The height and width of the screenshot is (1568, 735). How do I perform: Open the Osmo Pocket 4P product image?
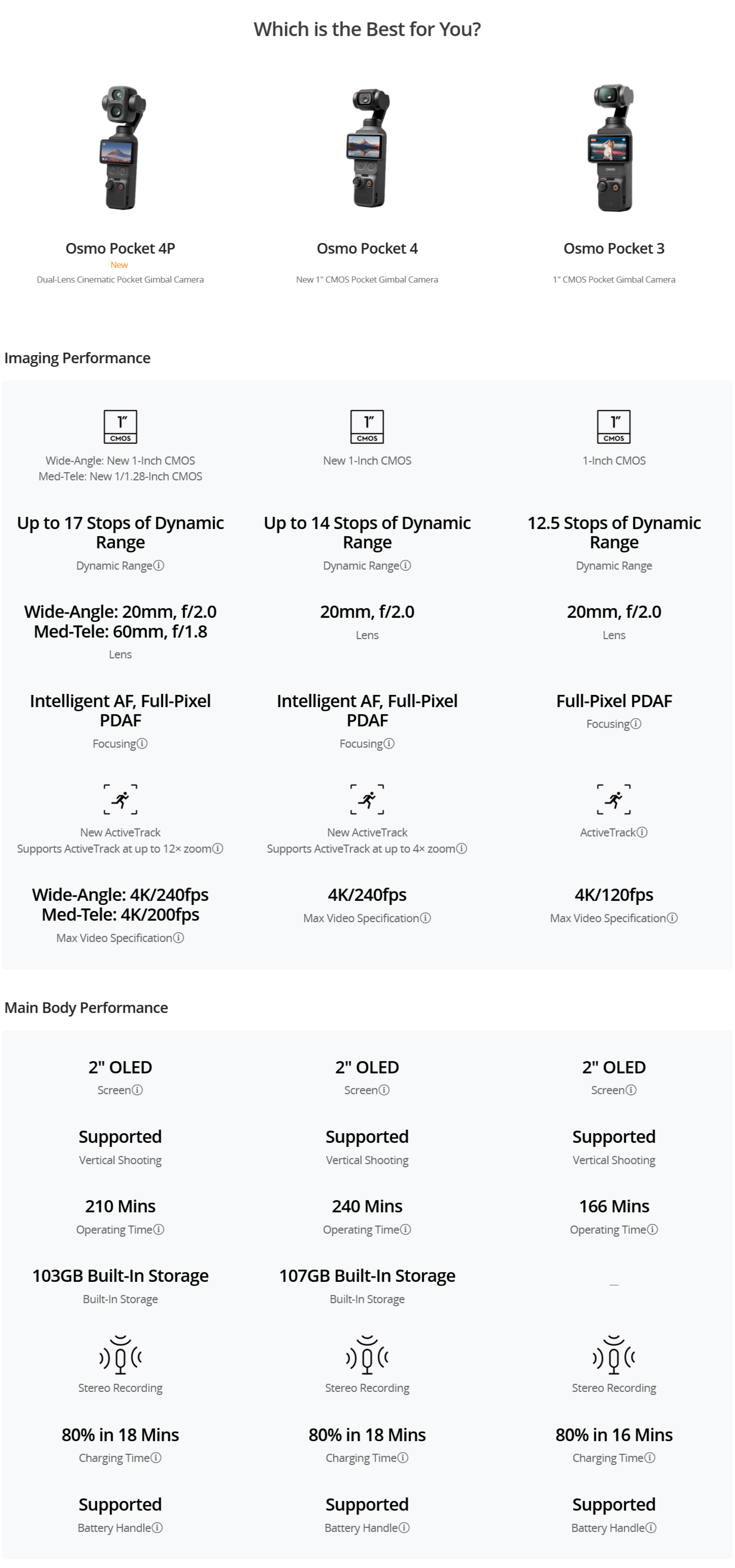click(x=121, y=148)
